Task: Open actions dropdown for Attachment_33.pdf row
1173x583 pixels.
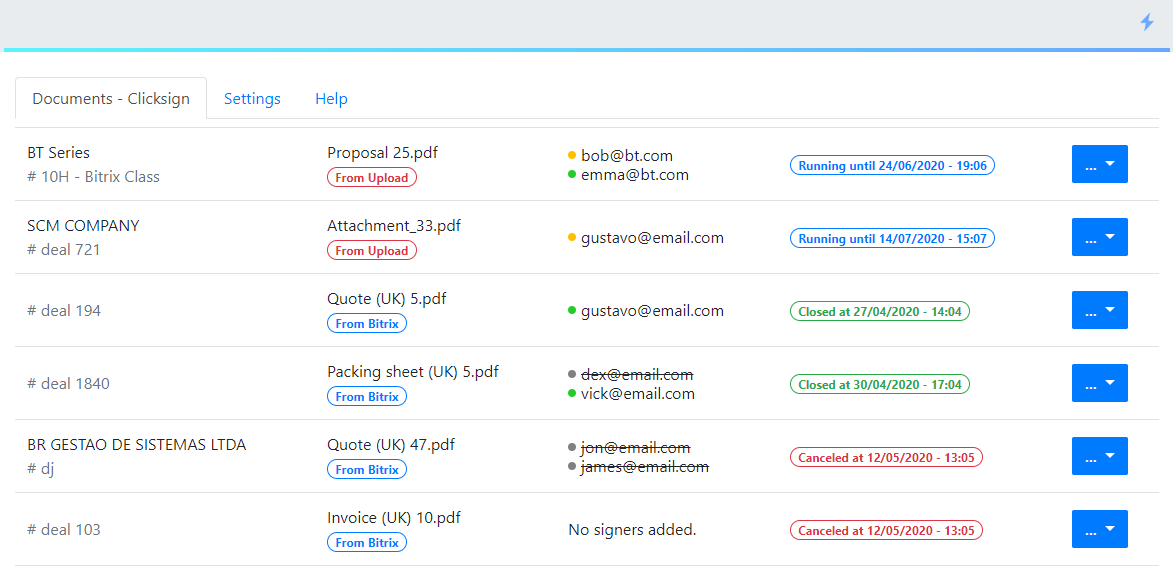Action: click(1099, 237)
